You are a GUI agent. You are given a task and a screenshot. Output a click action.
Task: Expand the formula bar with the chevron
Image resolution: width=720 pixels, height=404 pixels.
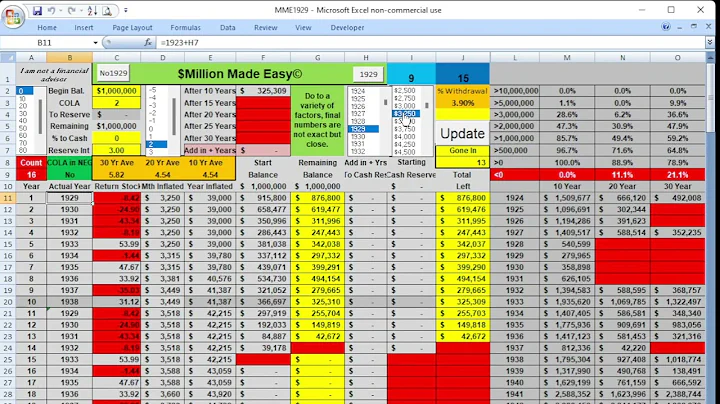click(x=710, y=42)
